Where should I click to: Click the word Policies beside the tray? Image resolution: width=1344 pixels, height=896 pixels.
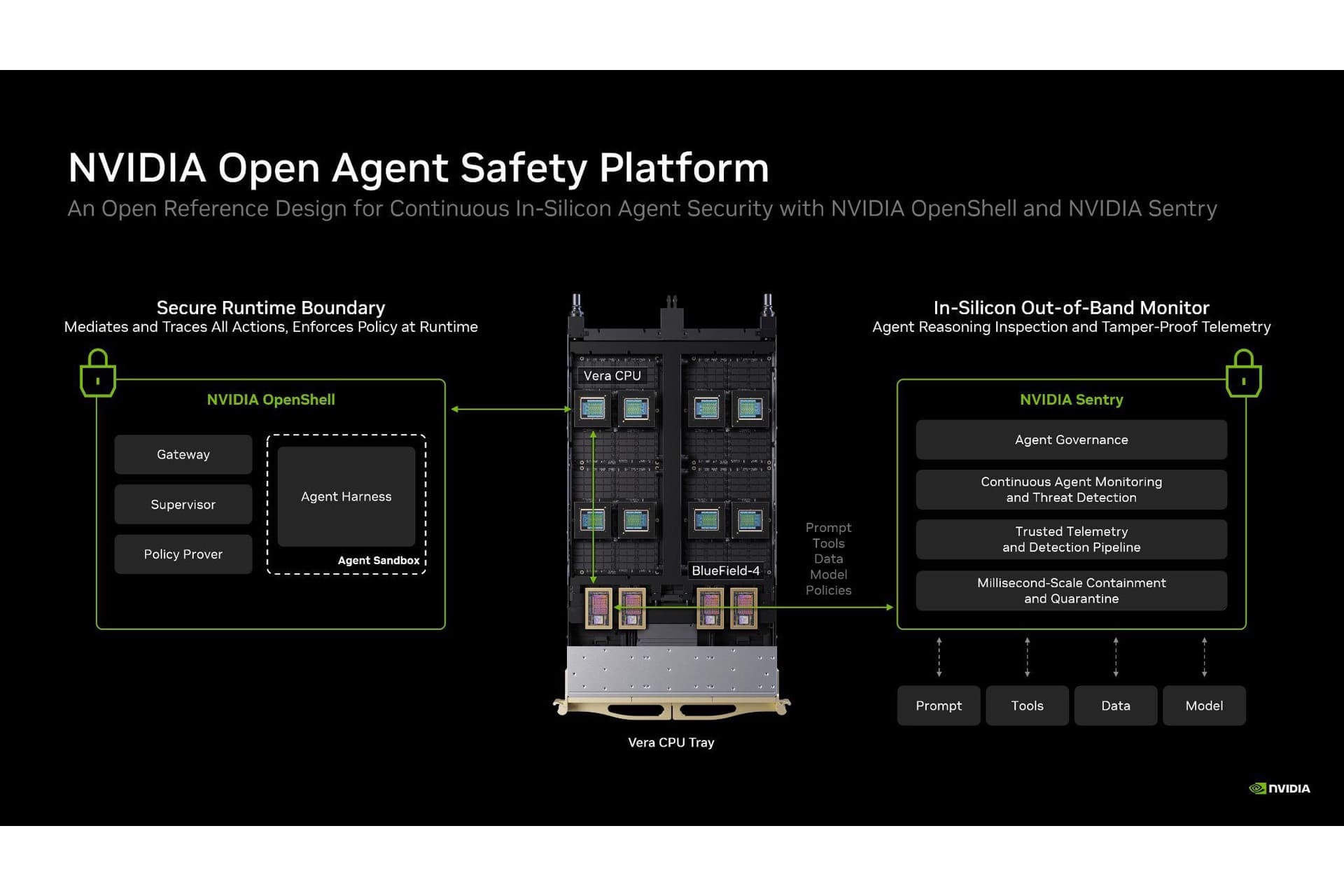coord(828,590)
